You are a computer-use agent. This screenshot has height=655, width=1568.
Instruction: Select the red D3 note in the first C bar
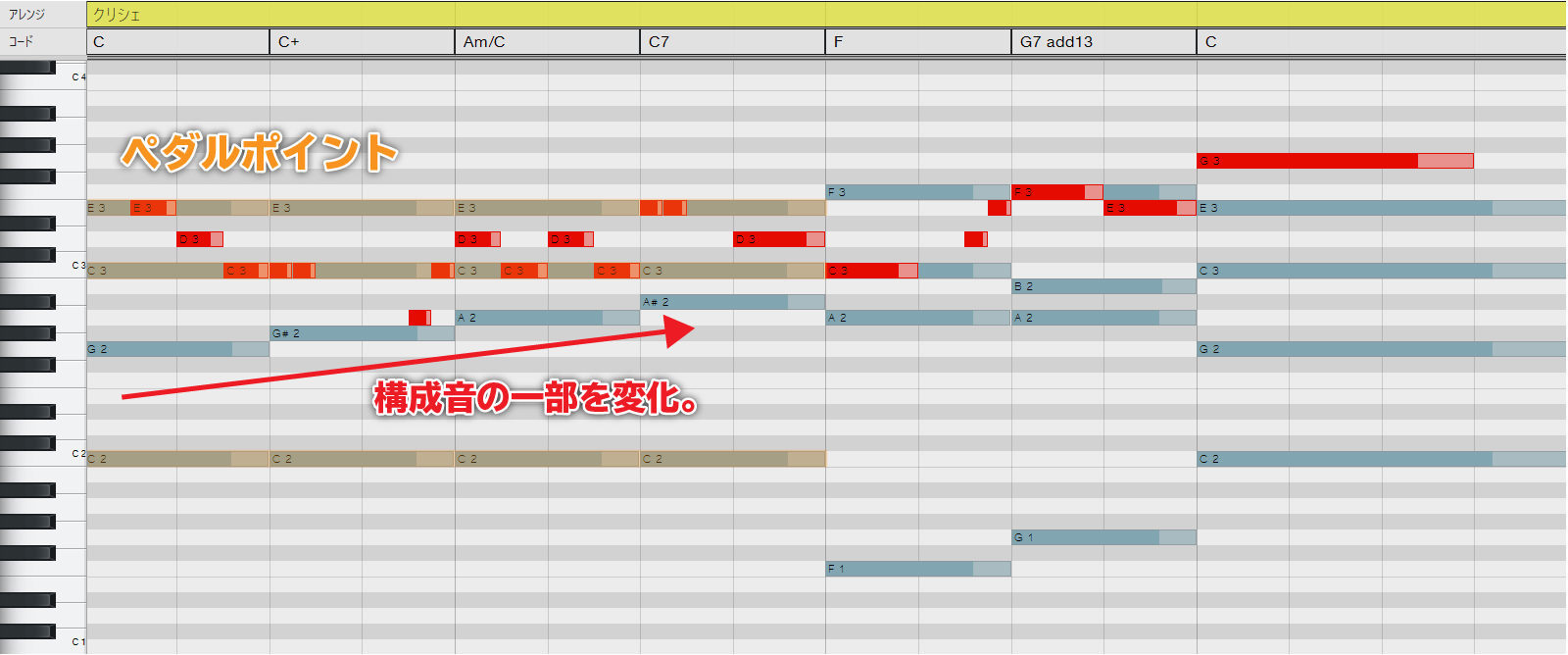[x=200, y=239]
